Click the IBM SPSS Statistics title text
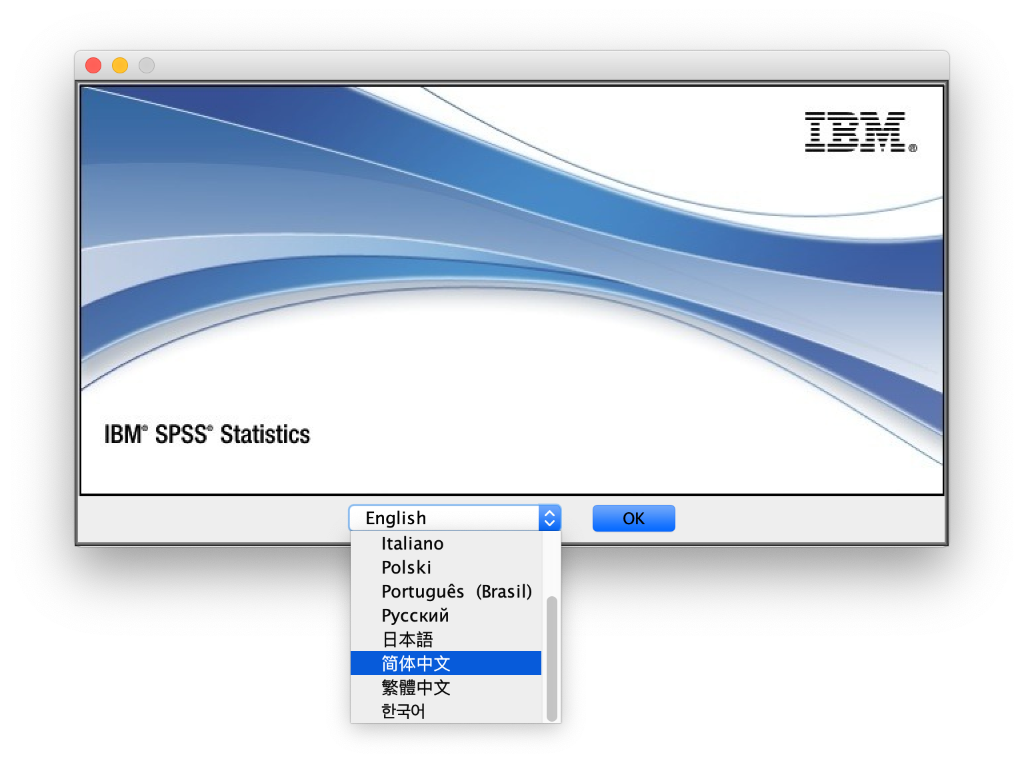The image size is (1024, 759). tap(207, 434)
